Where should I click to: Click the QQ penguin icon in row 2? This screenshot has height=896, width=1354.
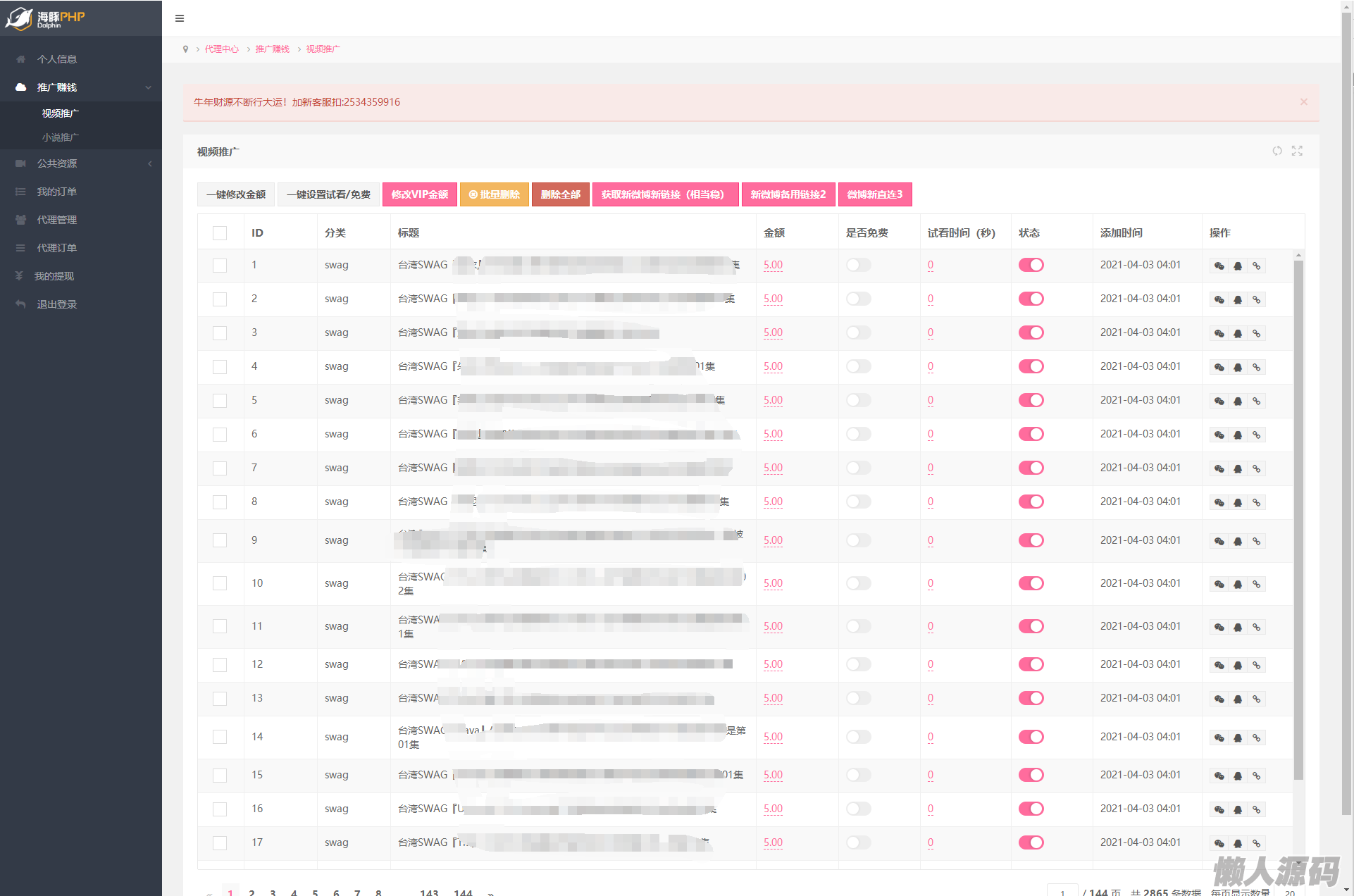point(1238,299)
